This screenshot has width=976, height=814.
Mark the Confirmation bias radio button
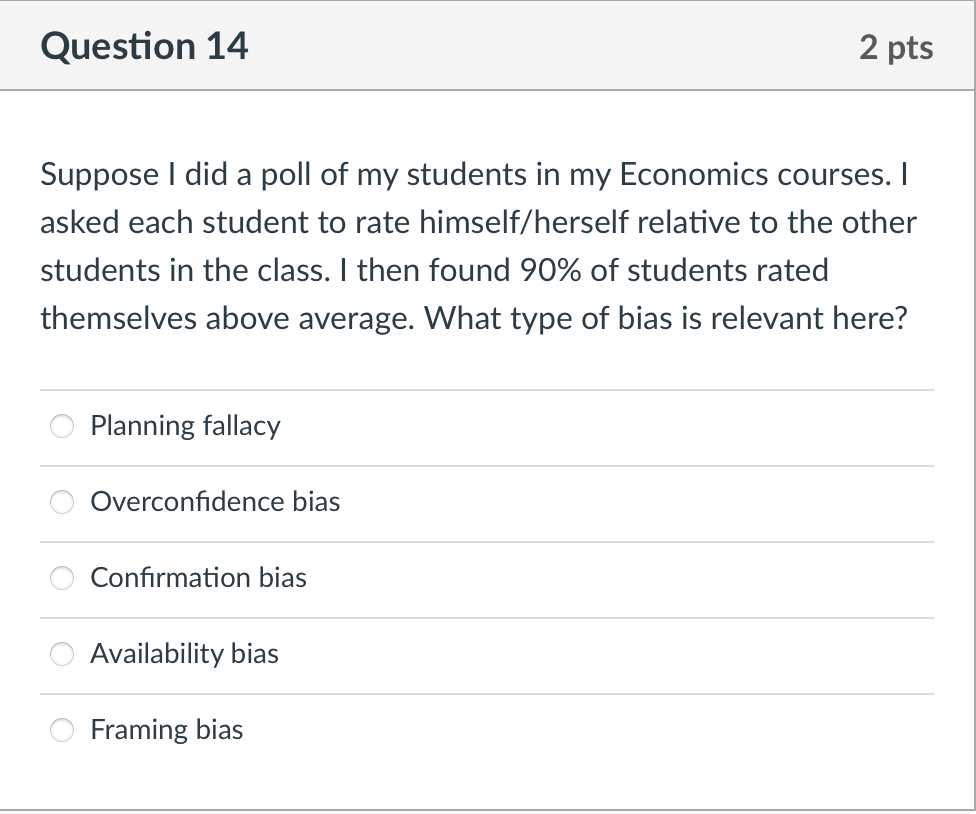coord(63,579)
